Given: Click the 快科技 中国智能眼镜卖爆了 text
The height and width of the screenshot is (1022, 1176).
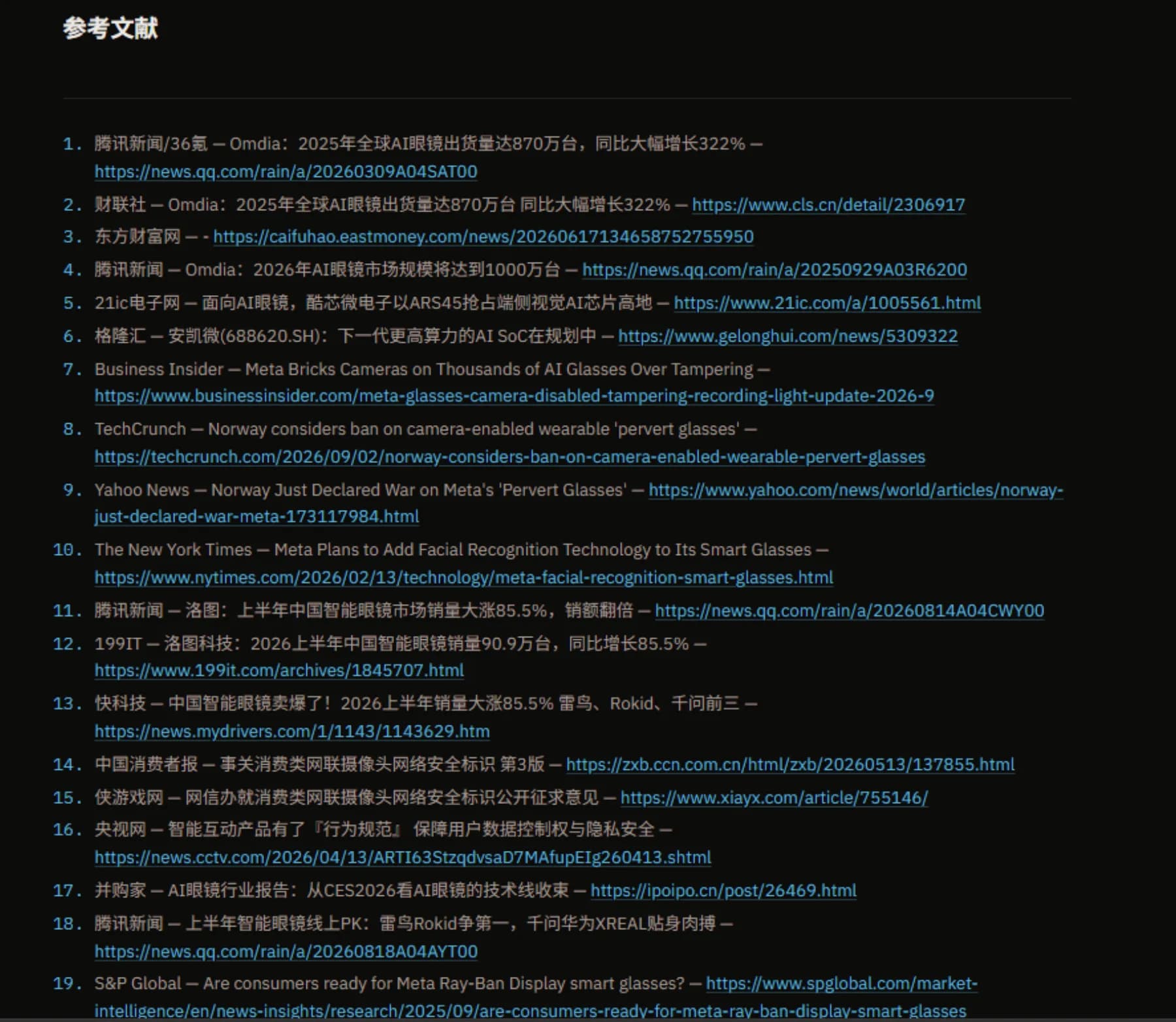Looking at the screenshot, I should coord(417,704).
